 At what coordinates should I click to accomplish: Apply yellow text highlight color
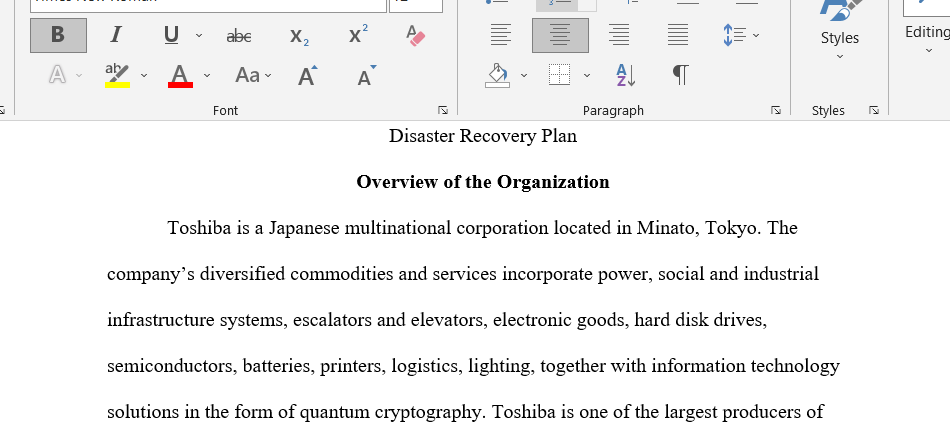coord(118,76)
